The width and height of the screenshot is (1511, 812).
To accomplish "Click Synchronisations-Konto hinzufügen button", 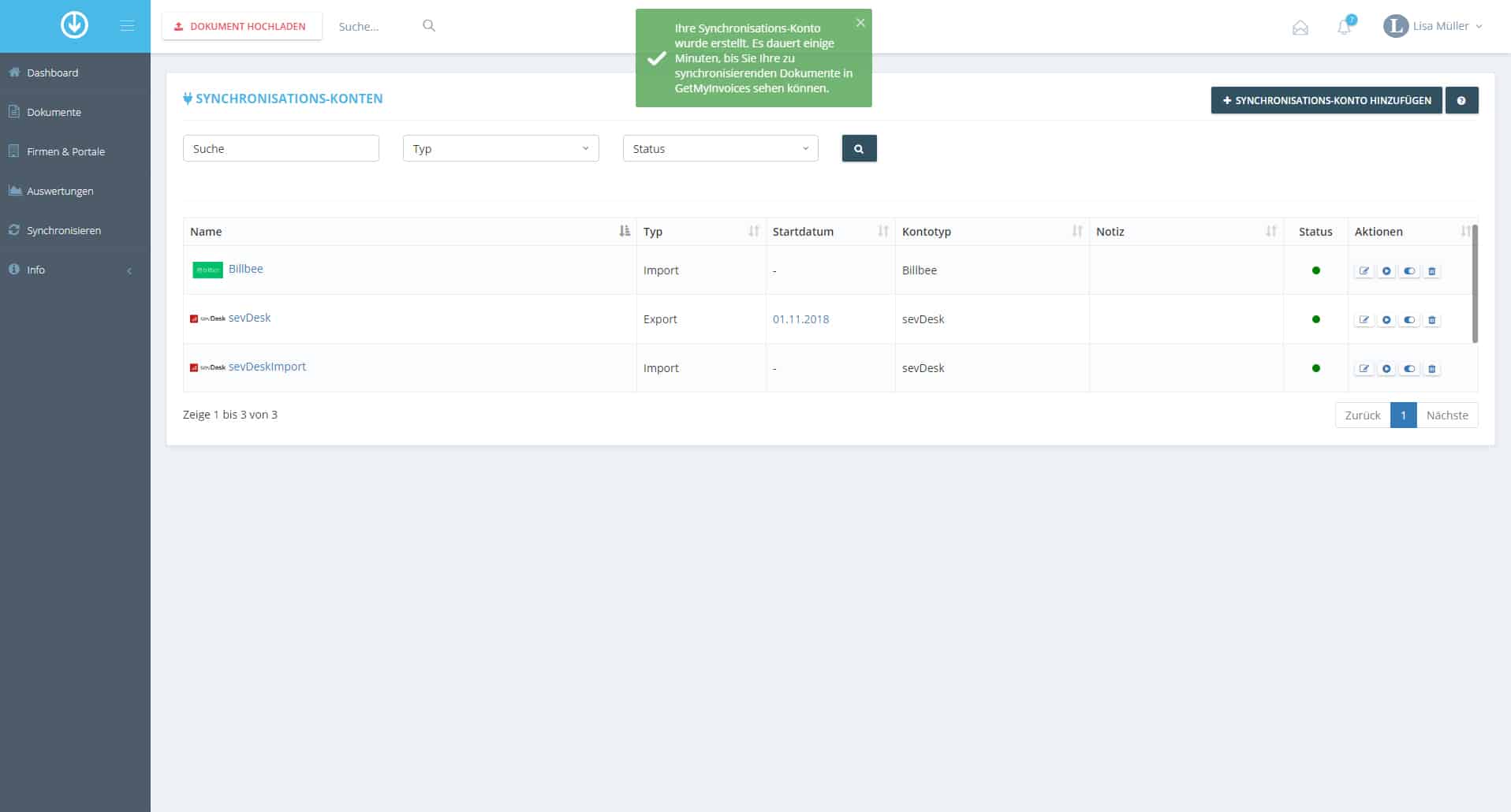I will [x=1326, y=101].
